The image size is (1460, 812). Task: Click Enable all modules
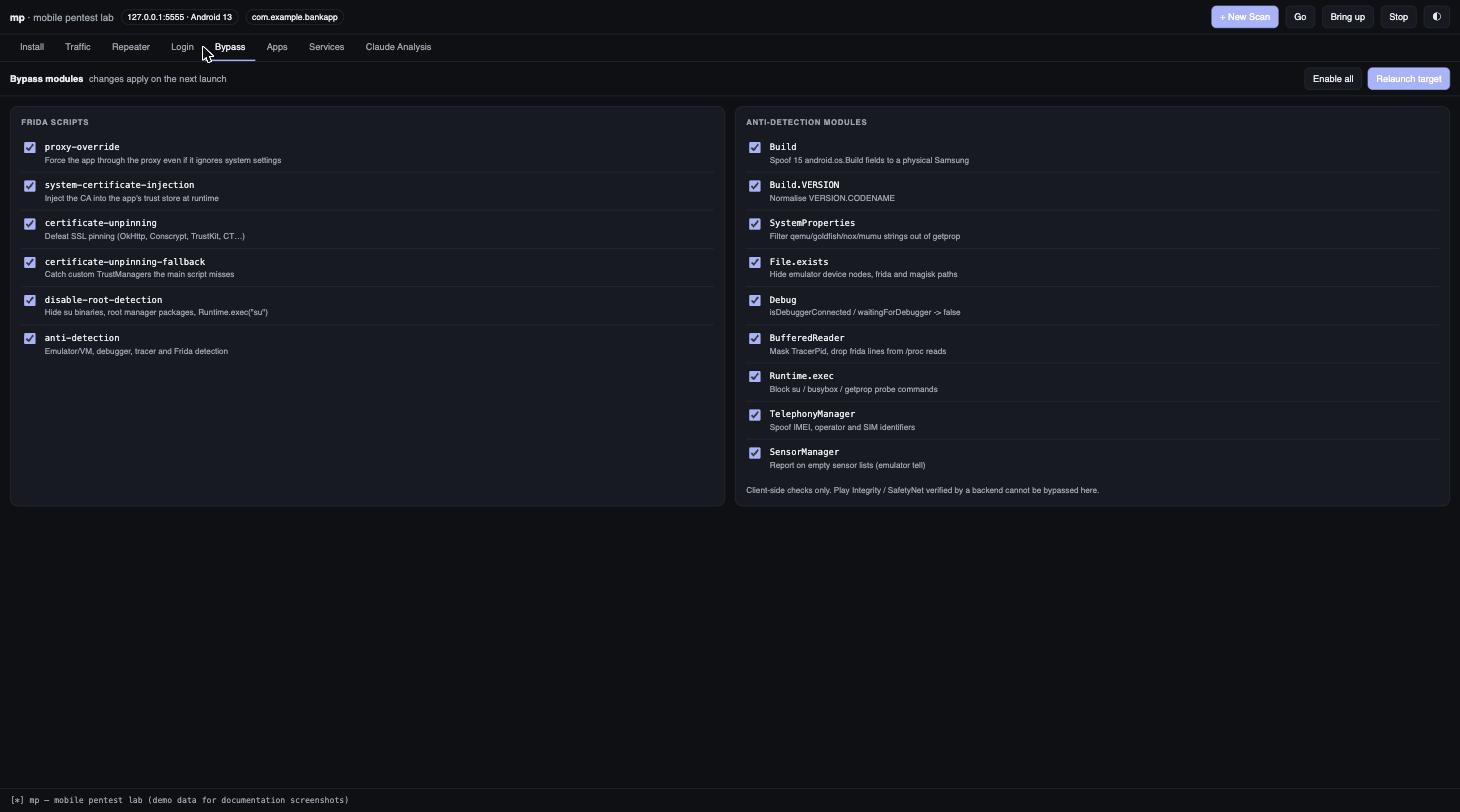(x=1333, y=79)
